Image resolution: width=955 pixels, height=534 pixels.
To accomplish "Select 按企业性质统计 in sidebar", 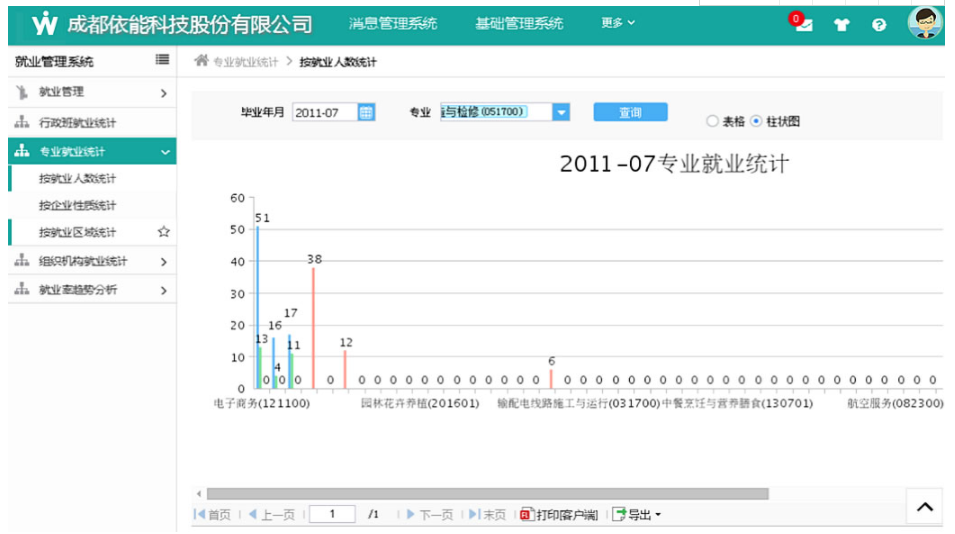I will tap(77, 205).
